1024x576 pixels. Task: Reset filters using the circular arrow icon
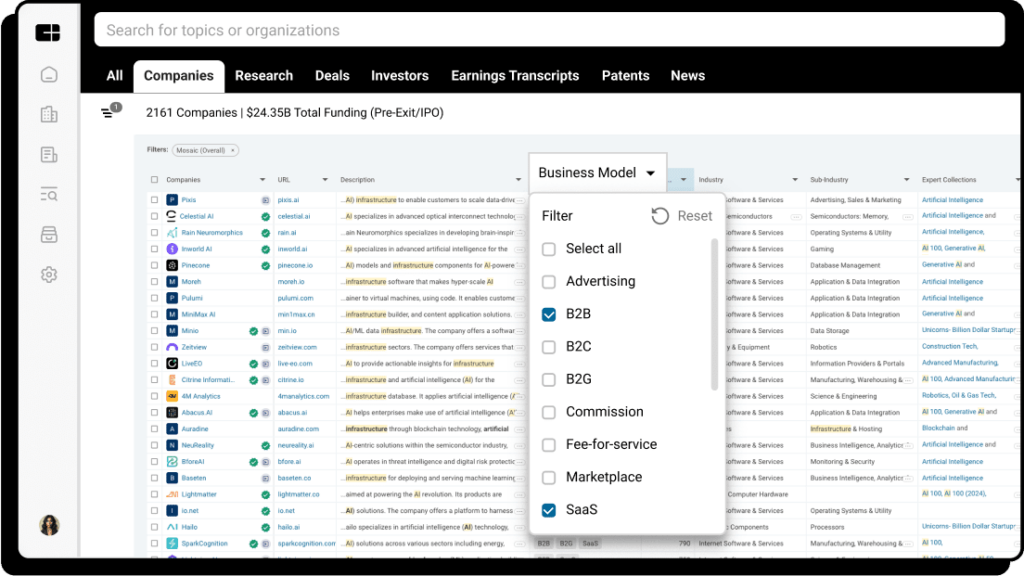(x=659, y=215)
